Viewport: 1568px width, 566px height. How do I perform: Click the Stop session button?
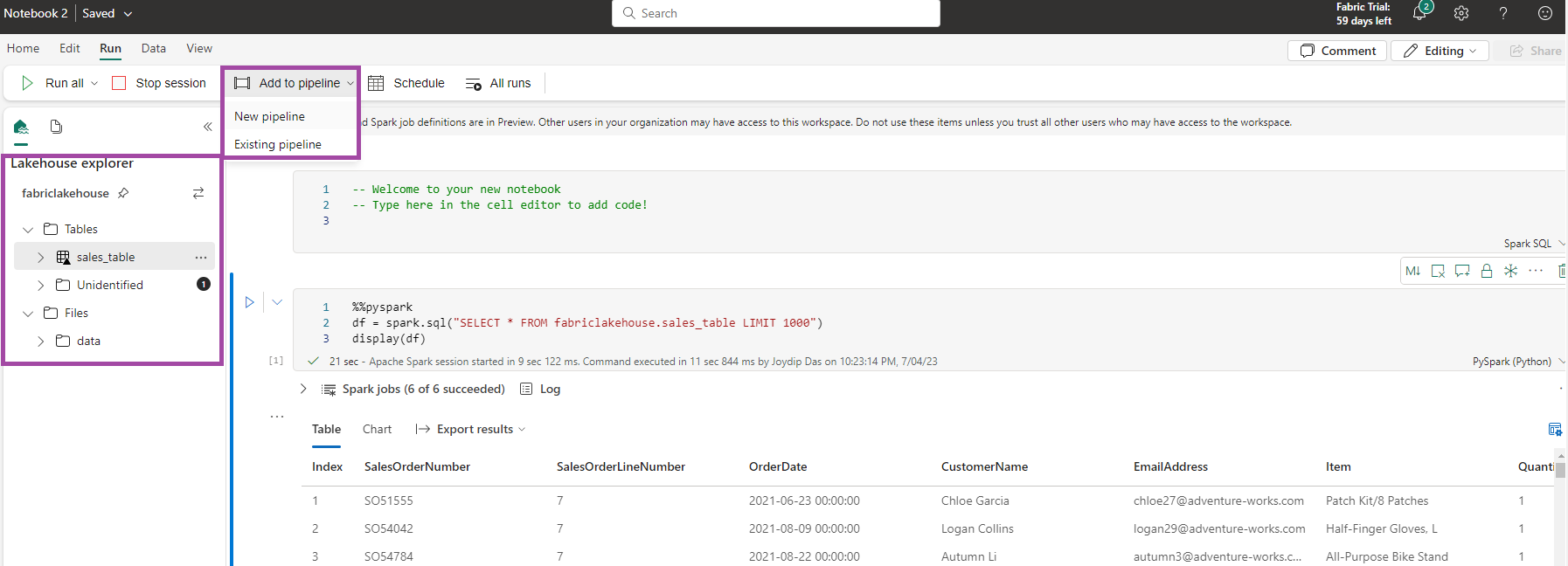159,83
